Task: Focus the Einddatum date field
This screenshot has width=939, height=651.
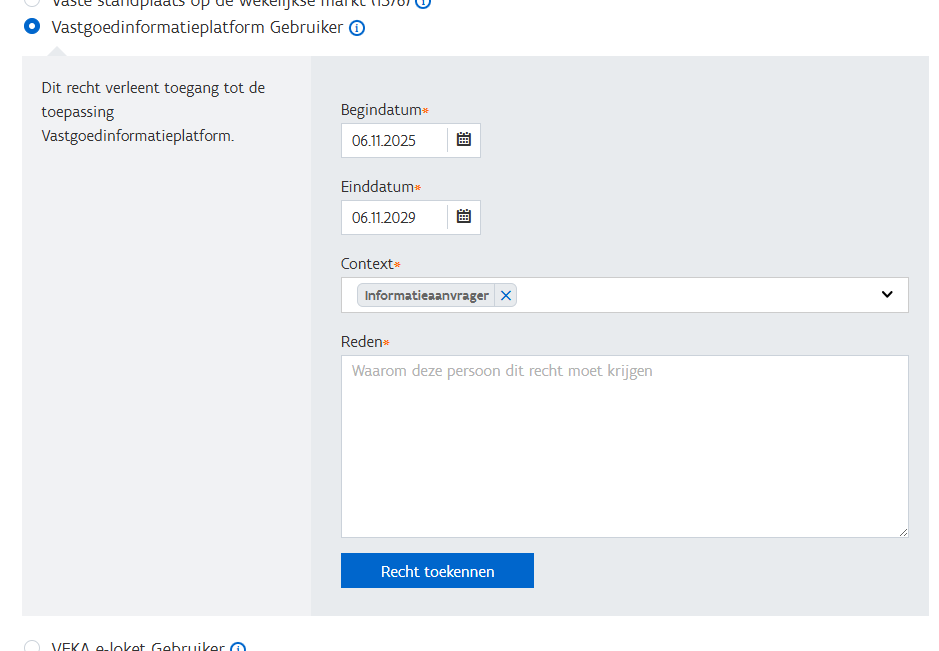Action: (393, 217)
